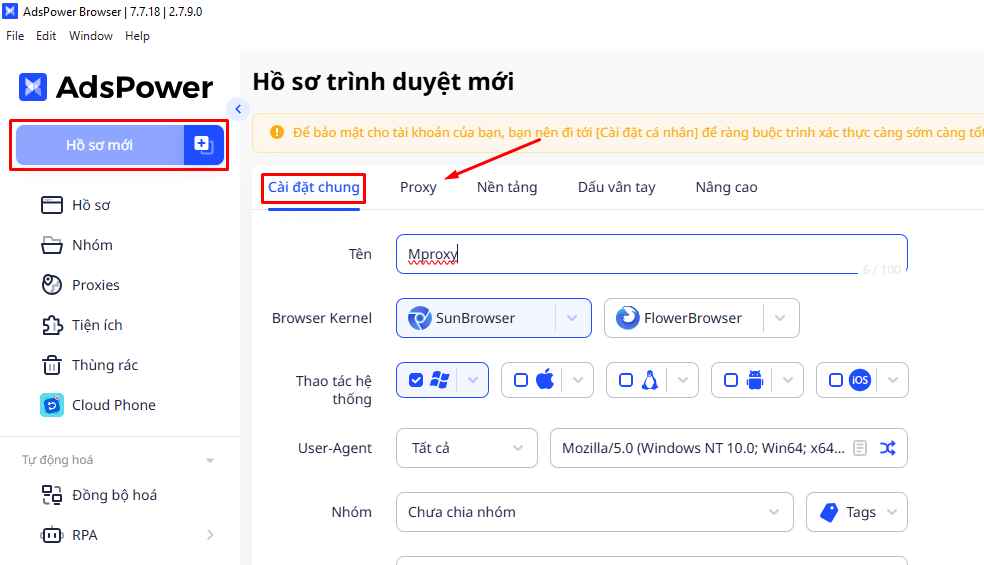
Task: Open the Đồng bộ hoá synchronizer
Action: tap(114, 495)
